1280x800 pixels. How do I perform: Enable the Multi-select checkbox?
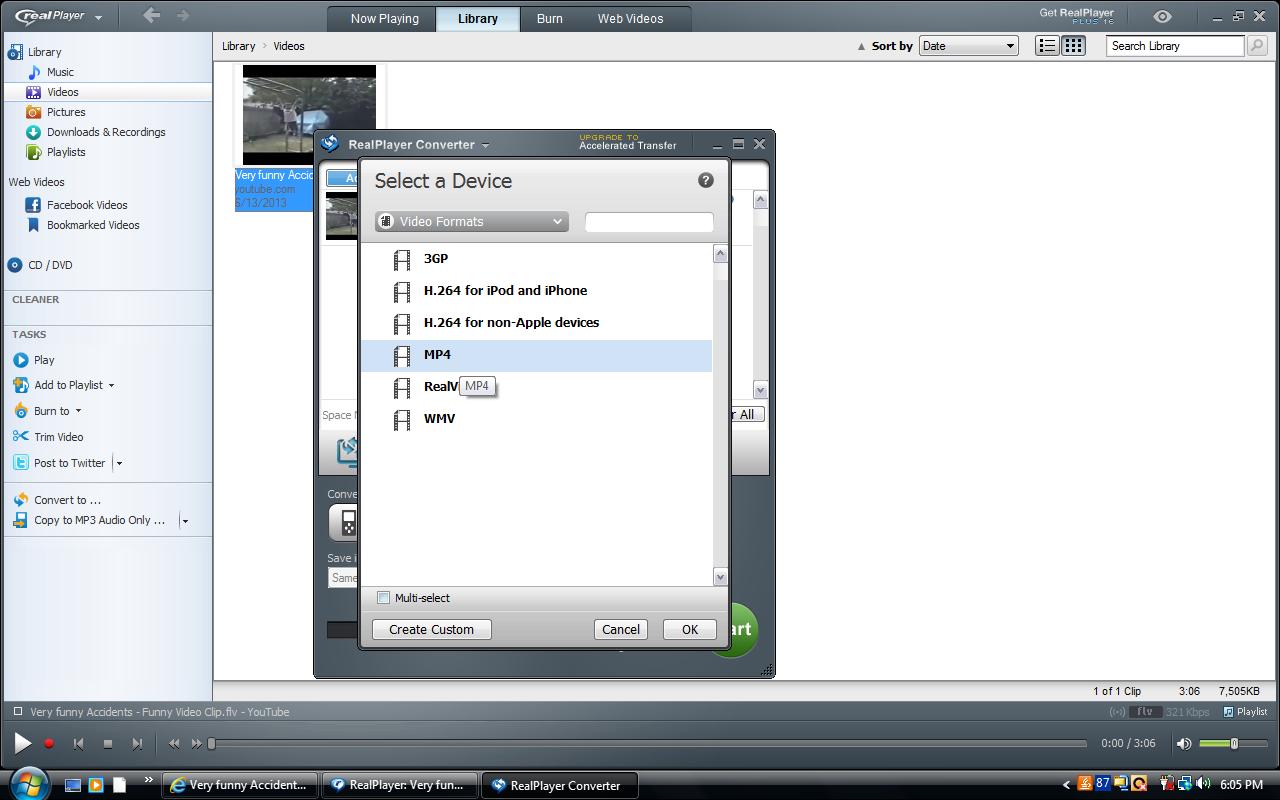383,598
